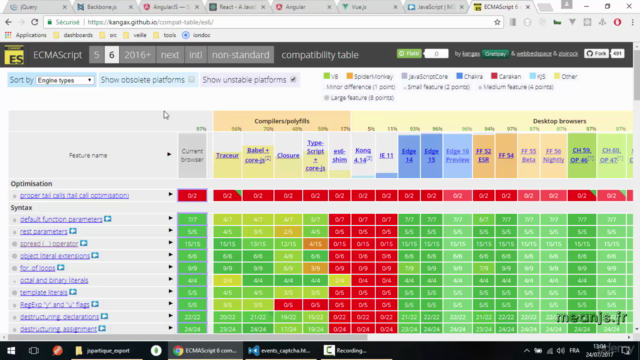Viewport: 640px width, 360px height.
Task: Open the iondoc bookmark
Action: pos(196,35)
